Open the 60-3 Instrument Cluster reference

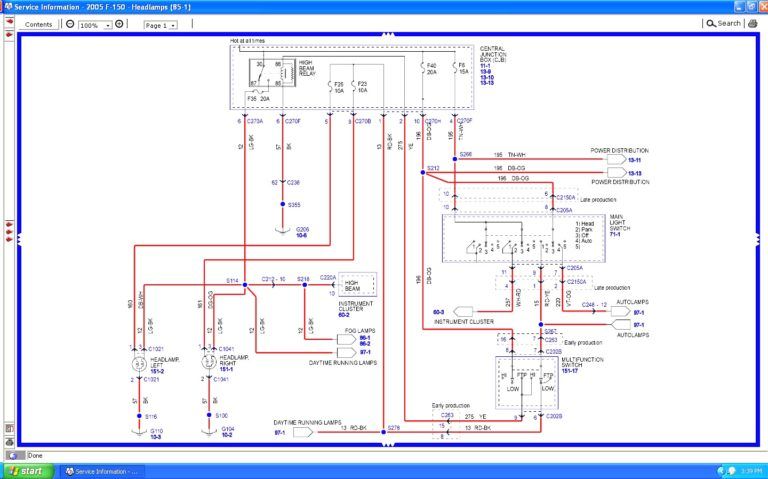(x=438, y=312)
